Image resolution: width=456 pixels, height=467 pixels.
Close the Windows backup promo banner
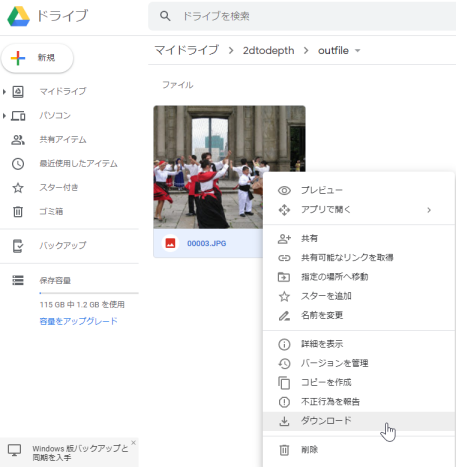(133, 443)
